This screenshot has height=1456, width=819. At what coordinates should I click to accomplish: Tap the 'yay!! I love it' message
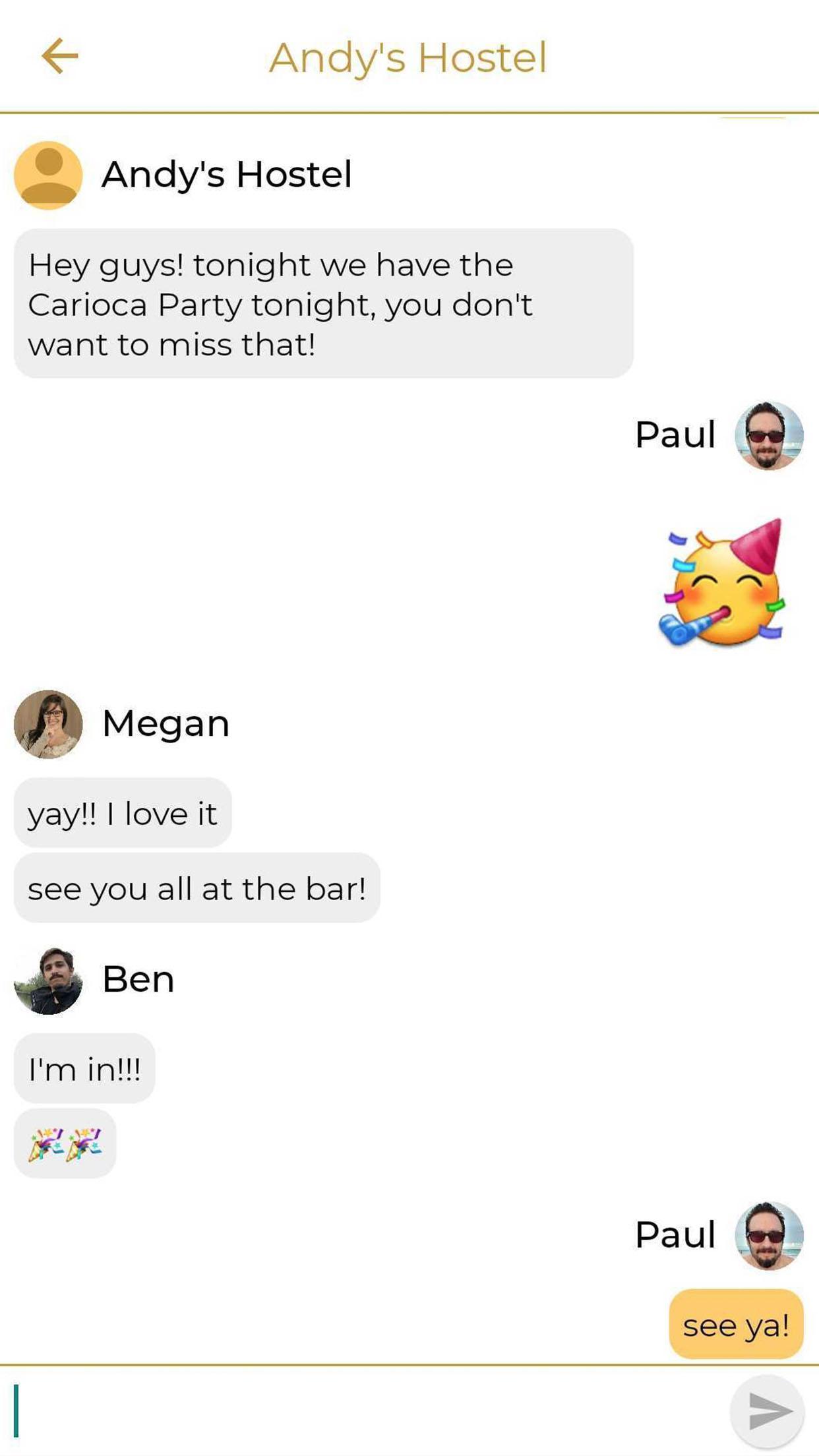[x=123, y=812]
